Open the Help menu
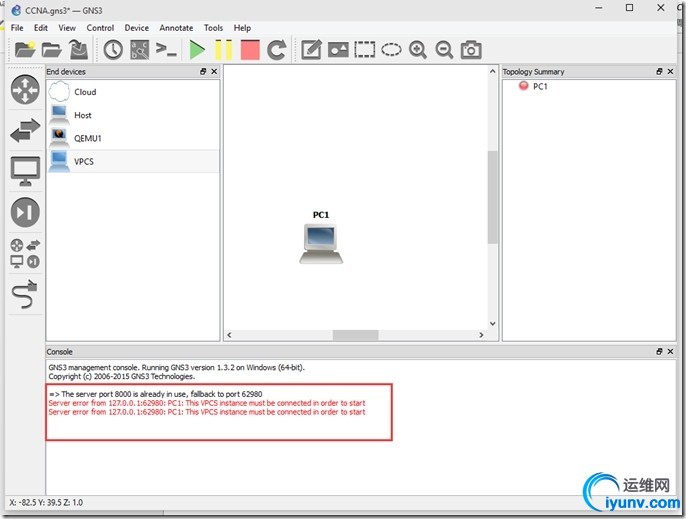 pos(242,28)
